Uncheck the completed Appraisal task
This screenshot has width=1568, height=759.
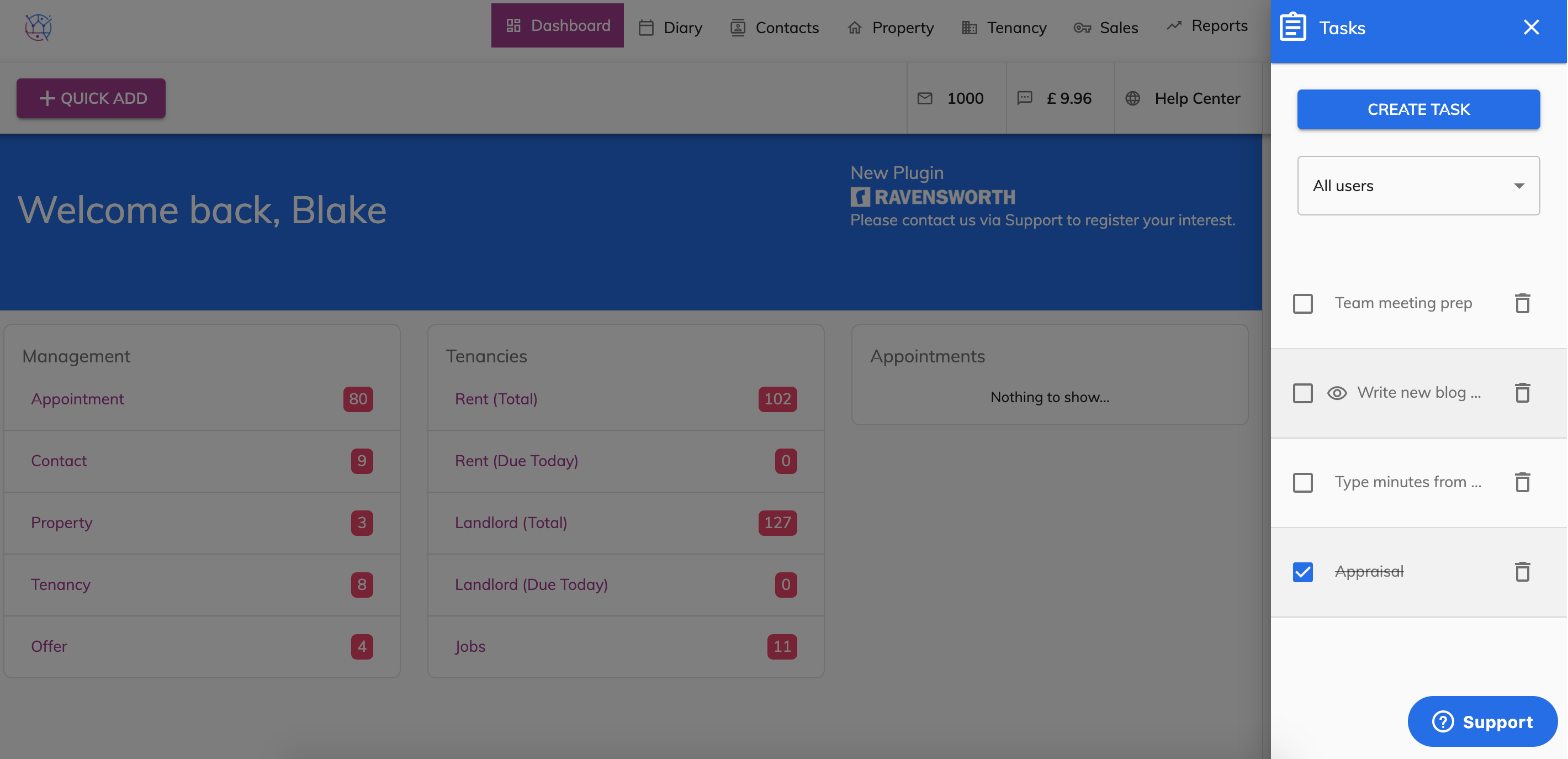(x=1302, y=571)
